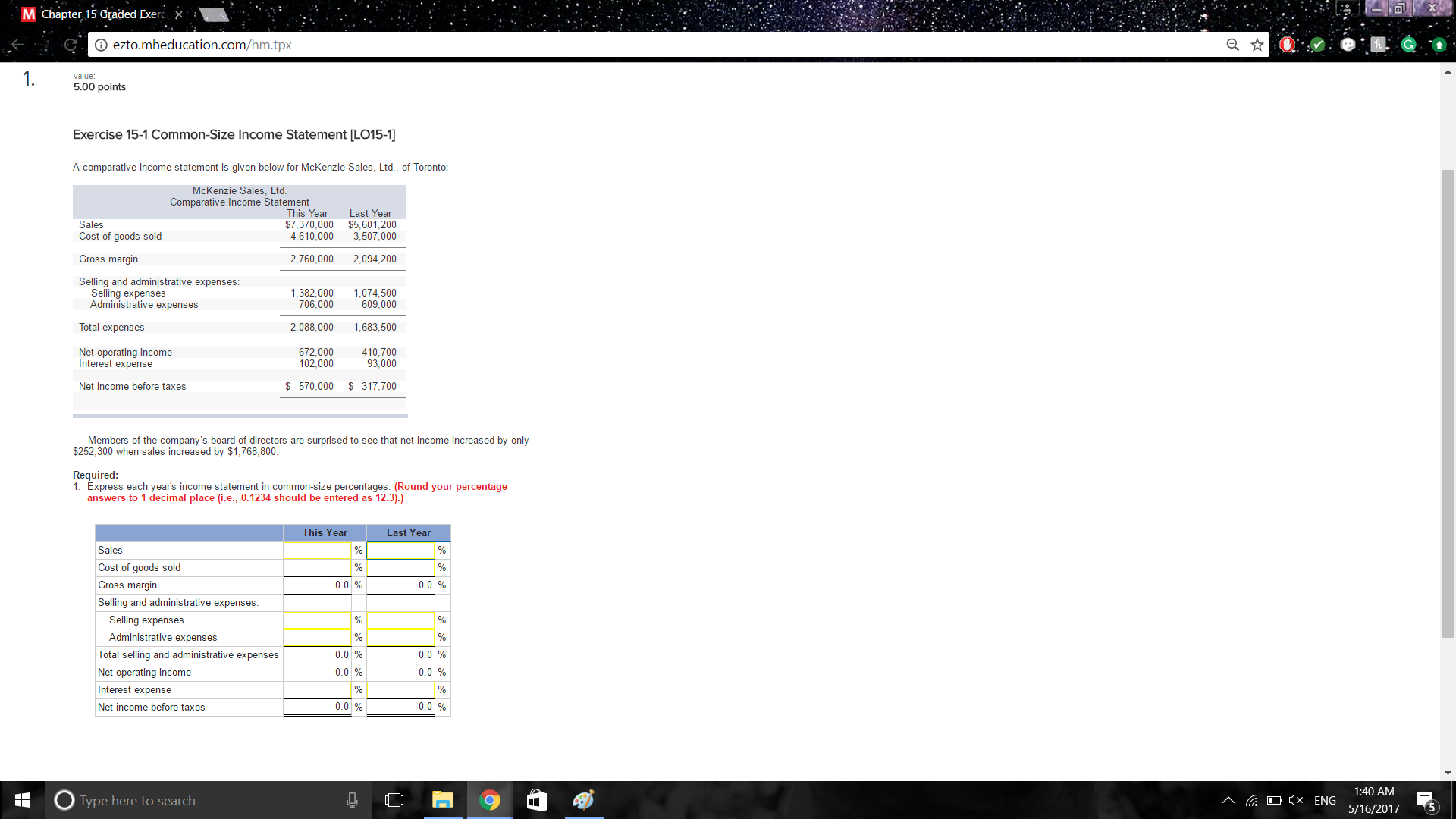This screenshot has width=1456, height=819.
Task: Reload the page using the refresh arrow
Action: coord(71,45)
